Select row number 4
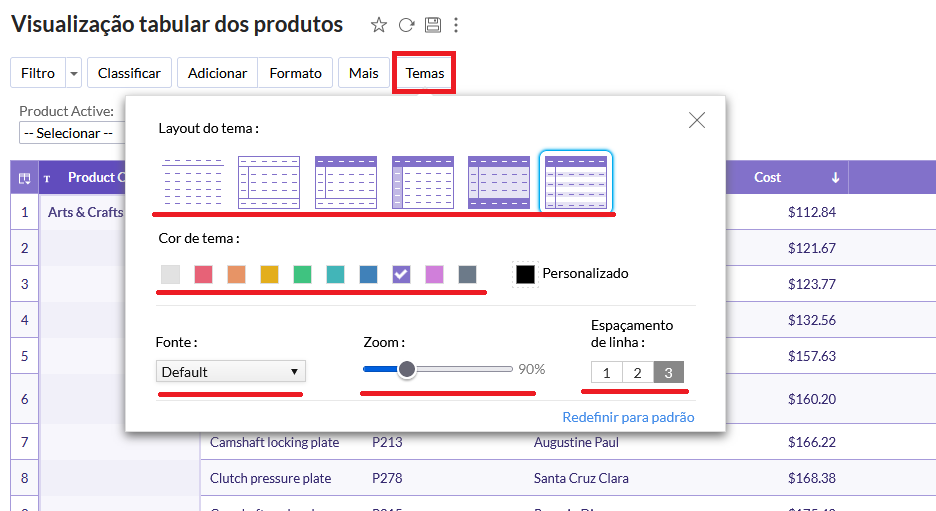This screenshot has width=936, height=511. click(x=24, y=320)
